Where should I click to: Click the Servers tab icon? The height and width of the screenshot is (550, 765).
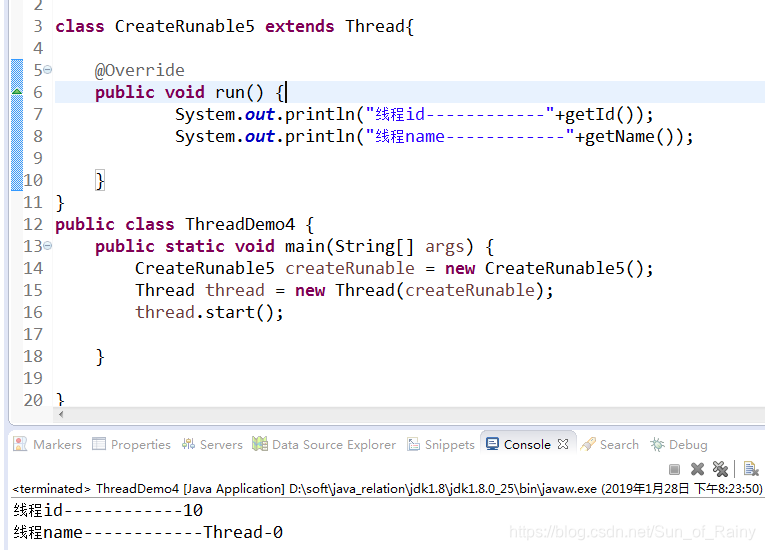[188, 444]
